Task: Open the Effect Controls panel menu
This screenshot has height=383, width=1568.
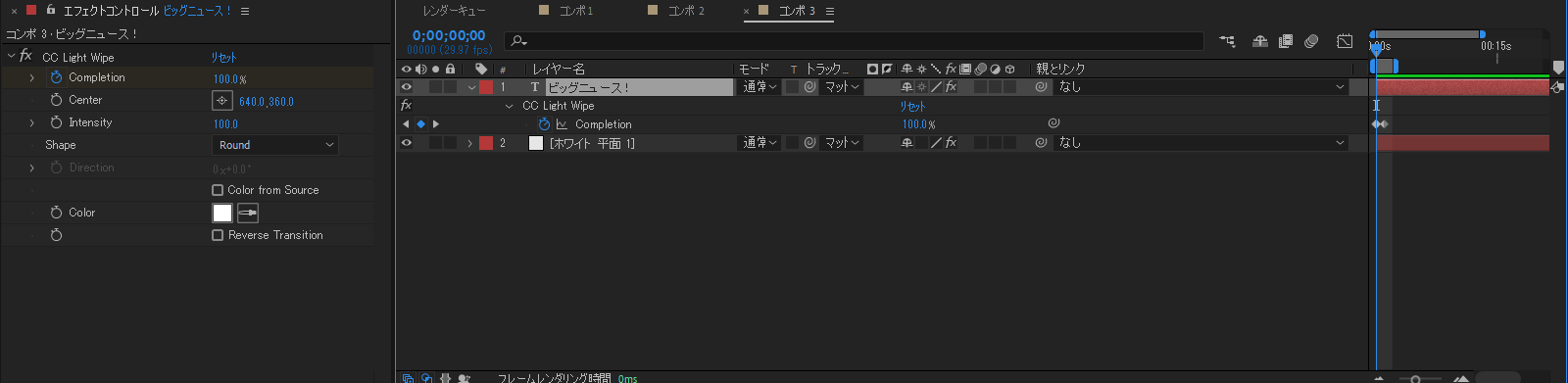Action: [x=244, y=11]
